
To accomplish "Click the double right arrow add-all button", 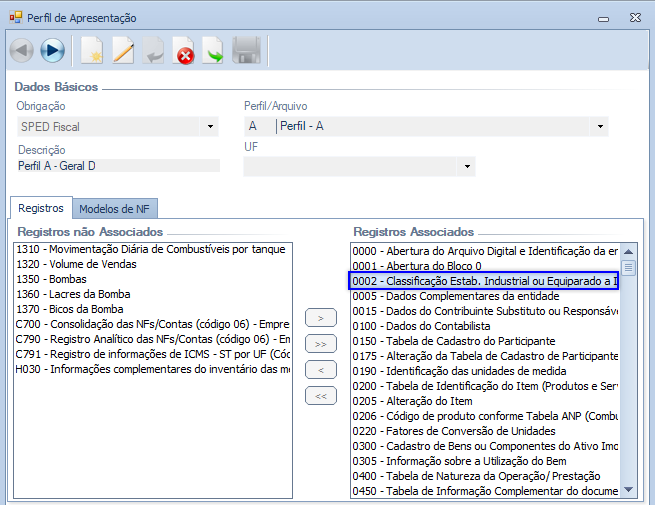I will pos(320,344).
